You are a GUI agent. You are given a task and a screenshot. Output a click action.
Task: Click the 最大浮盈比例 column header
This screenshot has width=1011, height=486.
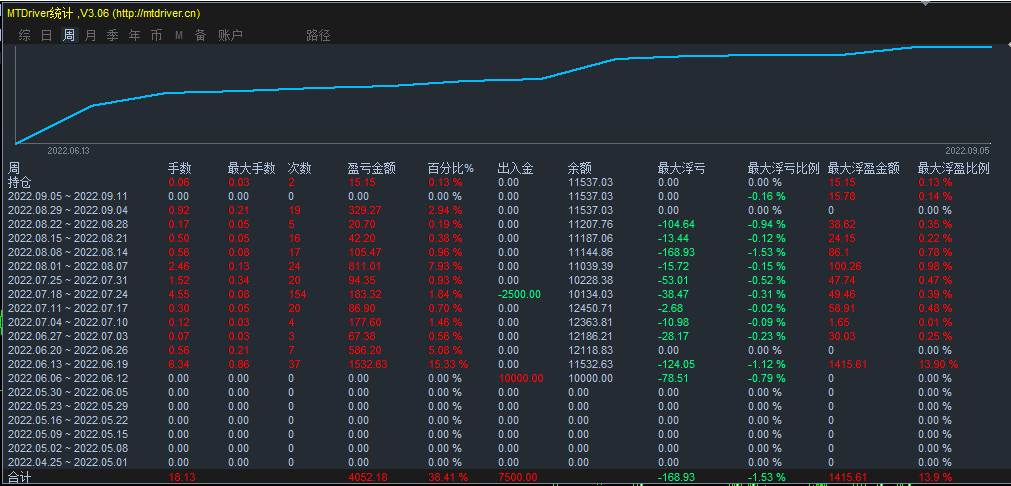point(954,169)
